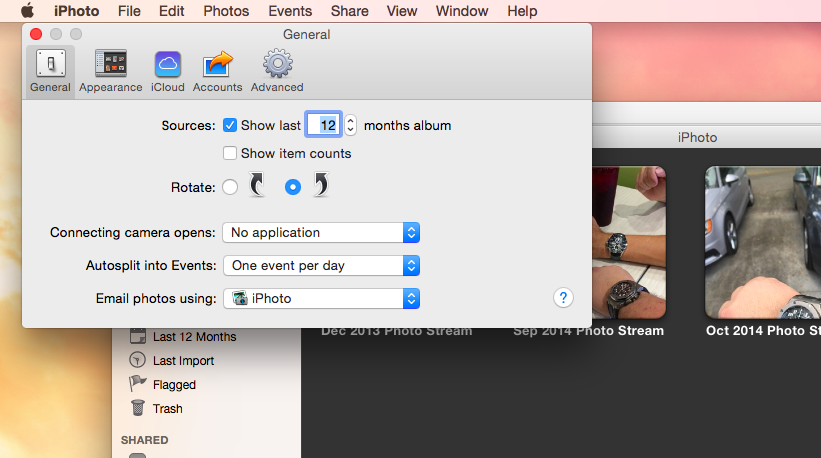
Task: Click the Flagged flag icon
Action: (138, 384)
